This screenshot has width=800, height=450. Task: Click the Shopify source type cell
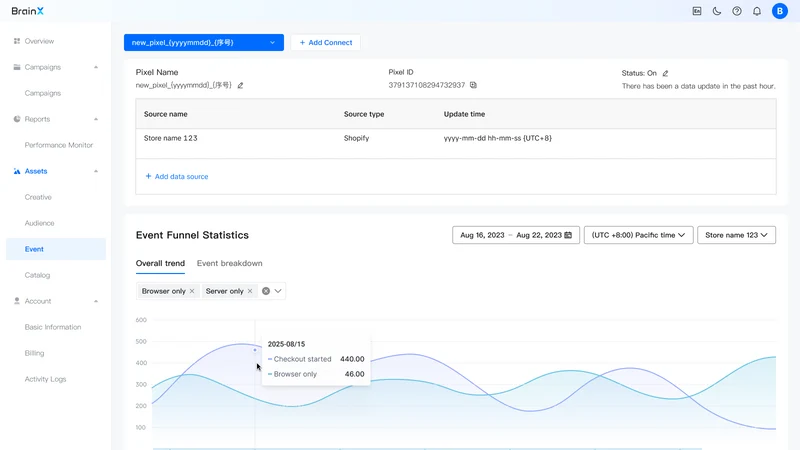356,138
